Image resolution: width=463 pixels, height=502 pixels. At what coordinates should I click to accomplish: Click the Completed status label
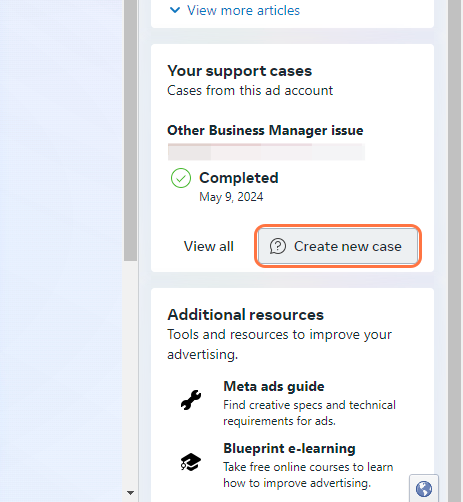point(239,178)
